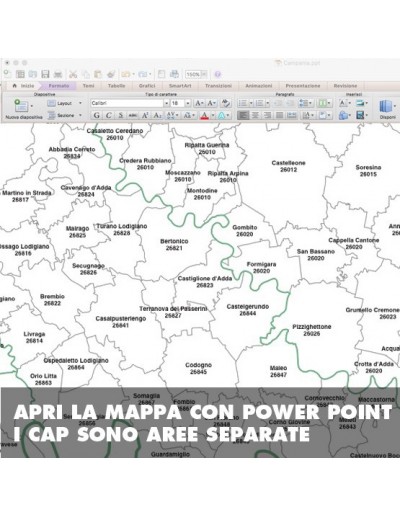This screenshot has height=517, width=400.
Task: Click the New presentation icon in the toolbar
Action: point(7,74)
